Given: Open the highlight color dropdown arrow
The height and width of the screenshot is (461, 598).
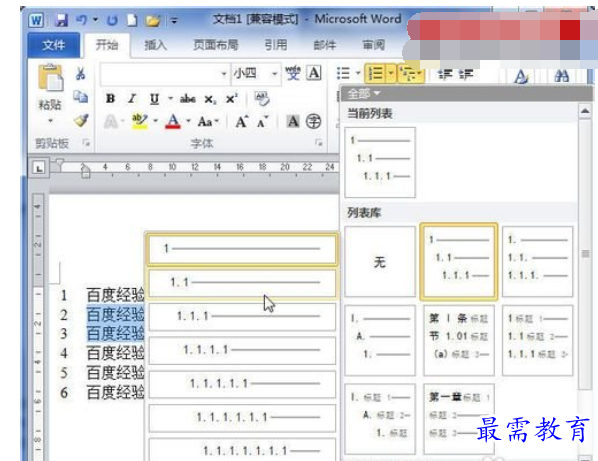Looking at the screenshot, I should [x=156, y=121].
